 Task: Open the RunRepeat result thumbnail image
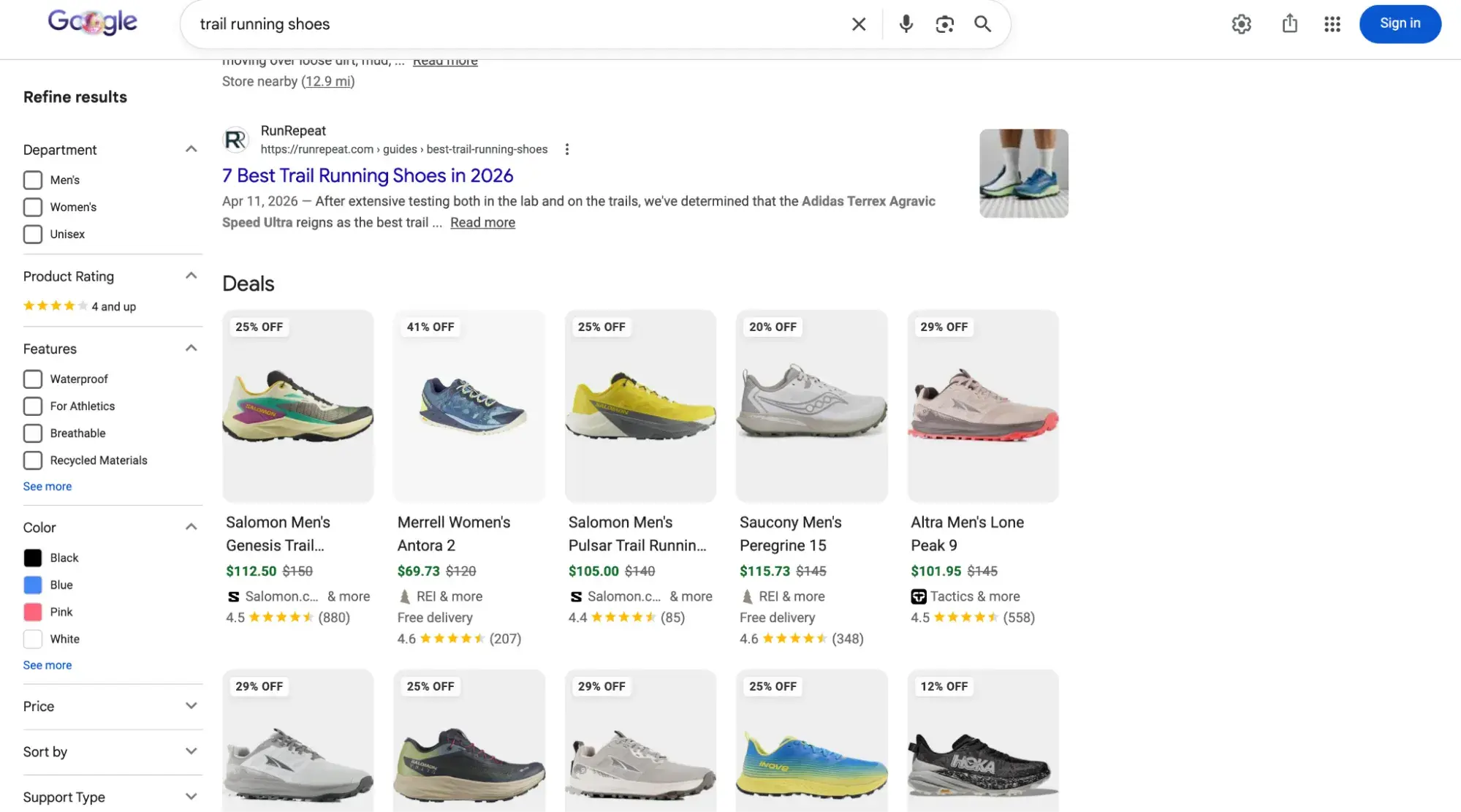coord(1023,173)
